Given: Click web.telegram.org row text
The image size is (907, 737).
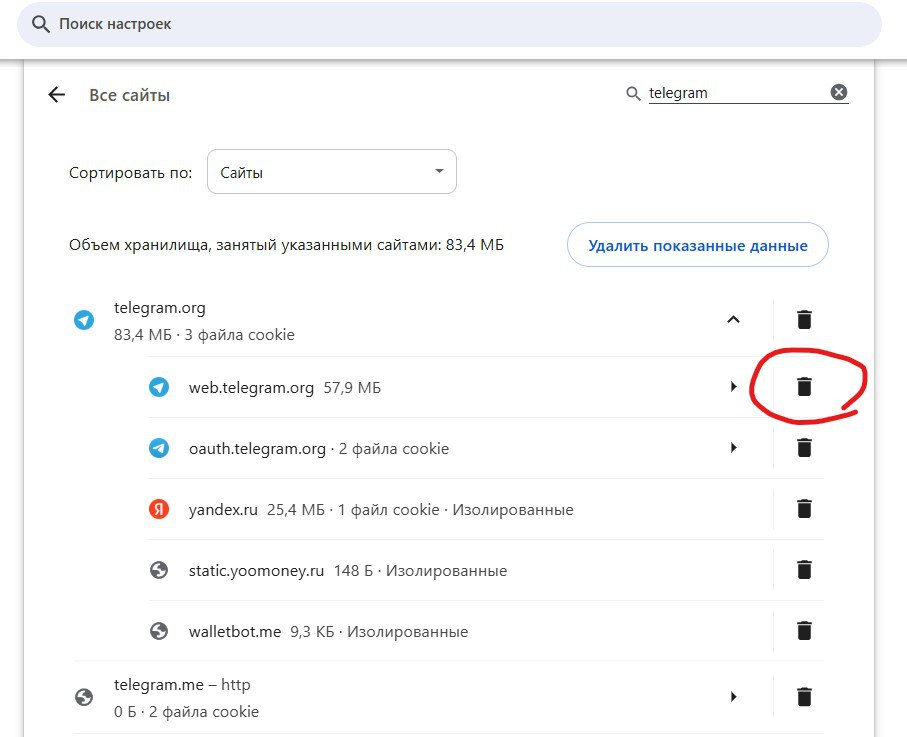Looking at the screenshot, I should 285,388.
